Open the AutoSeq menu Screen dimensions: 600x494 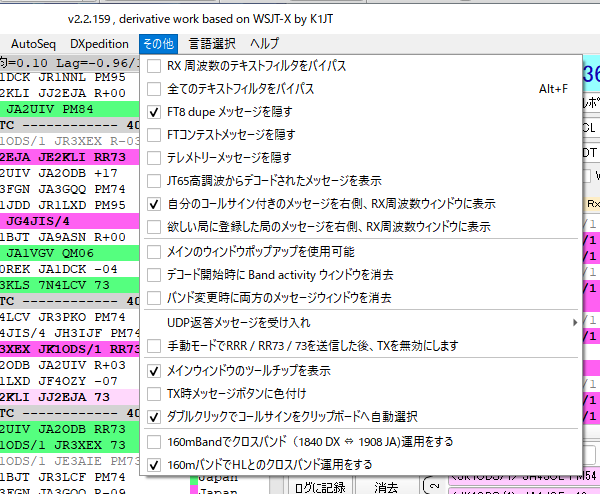[x=33, y=44]
